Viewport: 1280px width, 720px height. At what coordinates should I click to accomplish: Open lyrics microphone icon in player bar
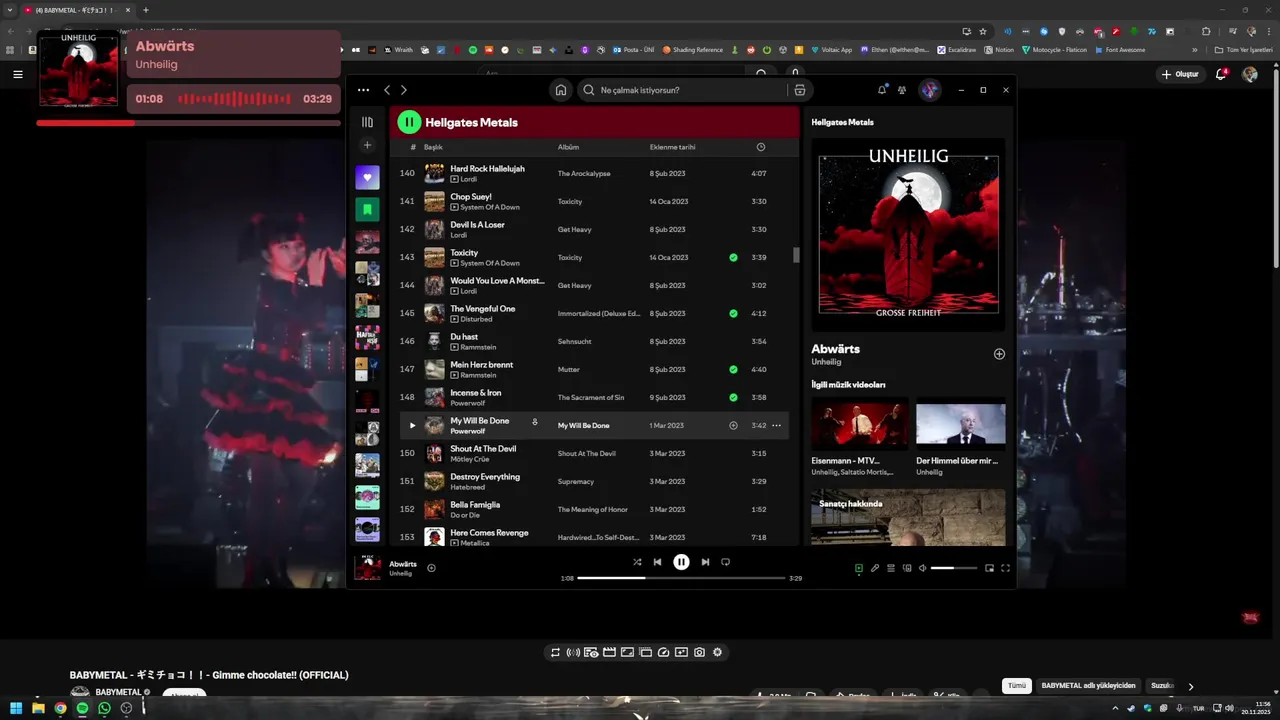[875, 568]
